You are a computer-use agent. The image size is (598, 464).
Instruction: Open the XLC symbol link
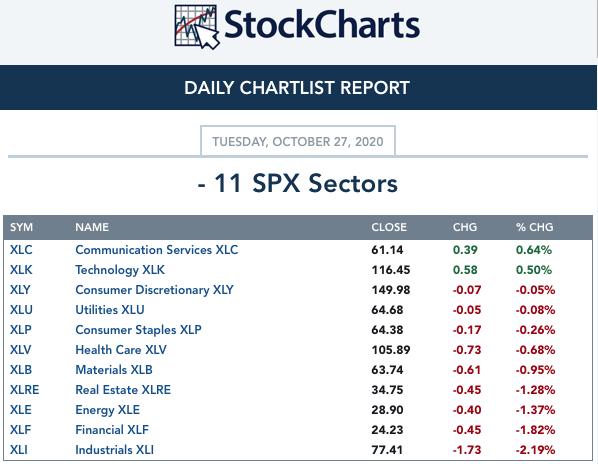click(21, 250)
